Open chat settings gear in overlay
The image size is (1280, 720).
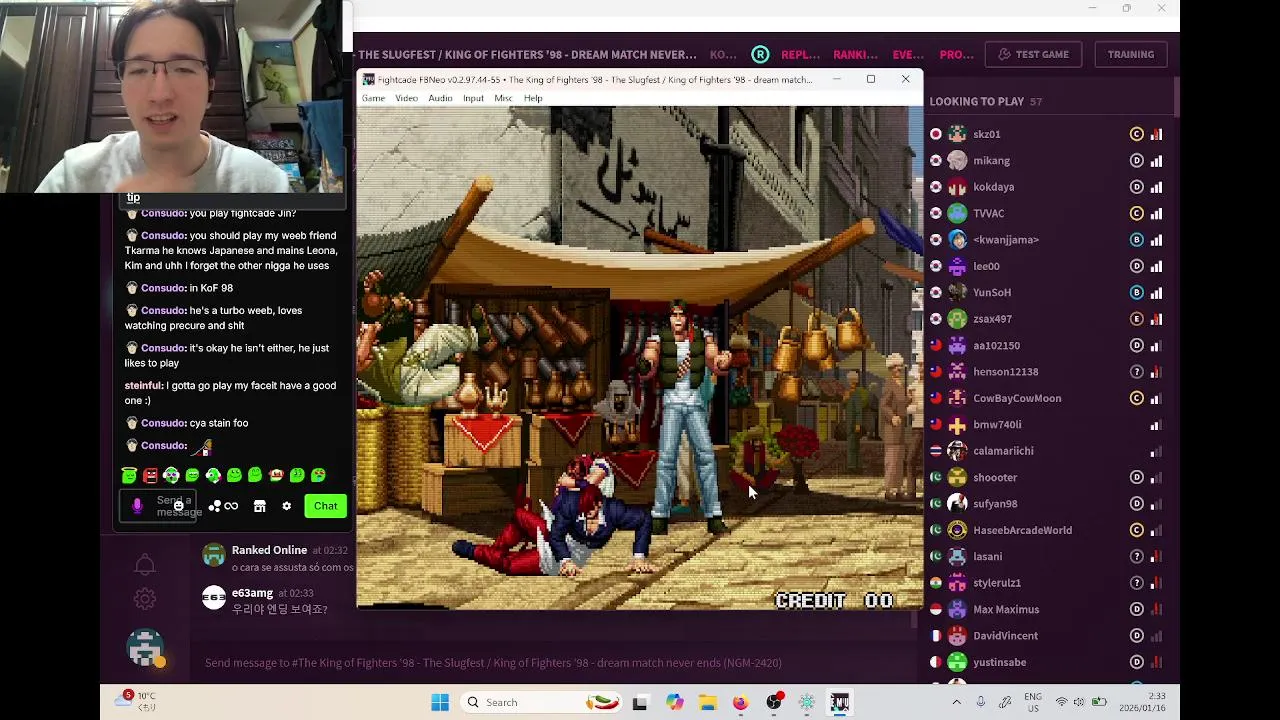(286, 506)
